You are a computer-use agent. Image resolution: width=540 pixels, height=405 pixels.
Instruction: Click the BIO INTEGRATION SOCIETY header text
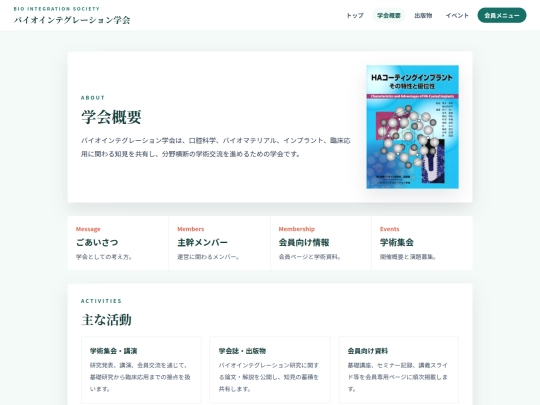(x=57, y=9)
